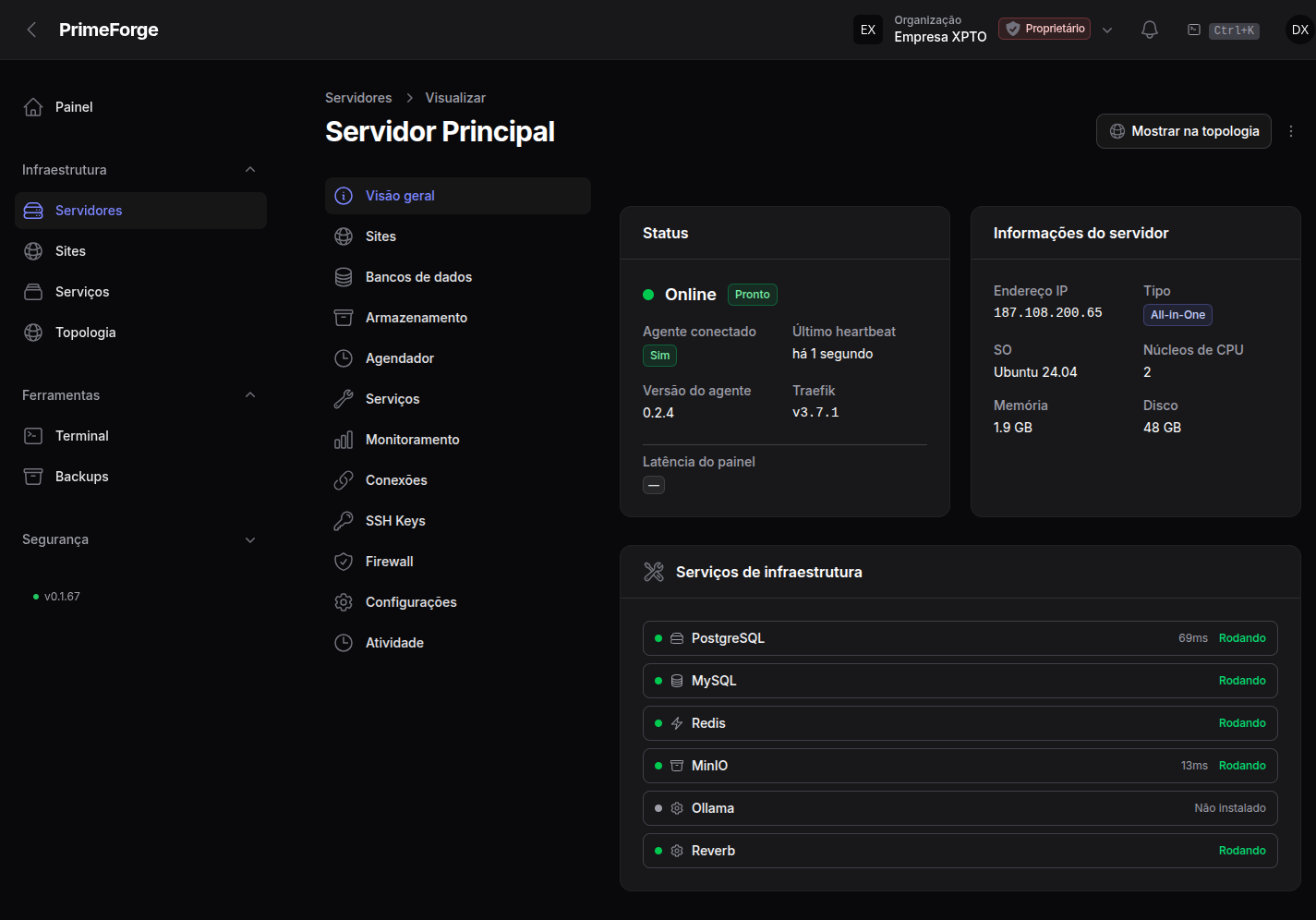Click the PostgreSQL service row
The width and height of the screenshot is (1316, 920).
coord(960,638)
